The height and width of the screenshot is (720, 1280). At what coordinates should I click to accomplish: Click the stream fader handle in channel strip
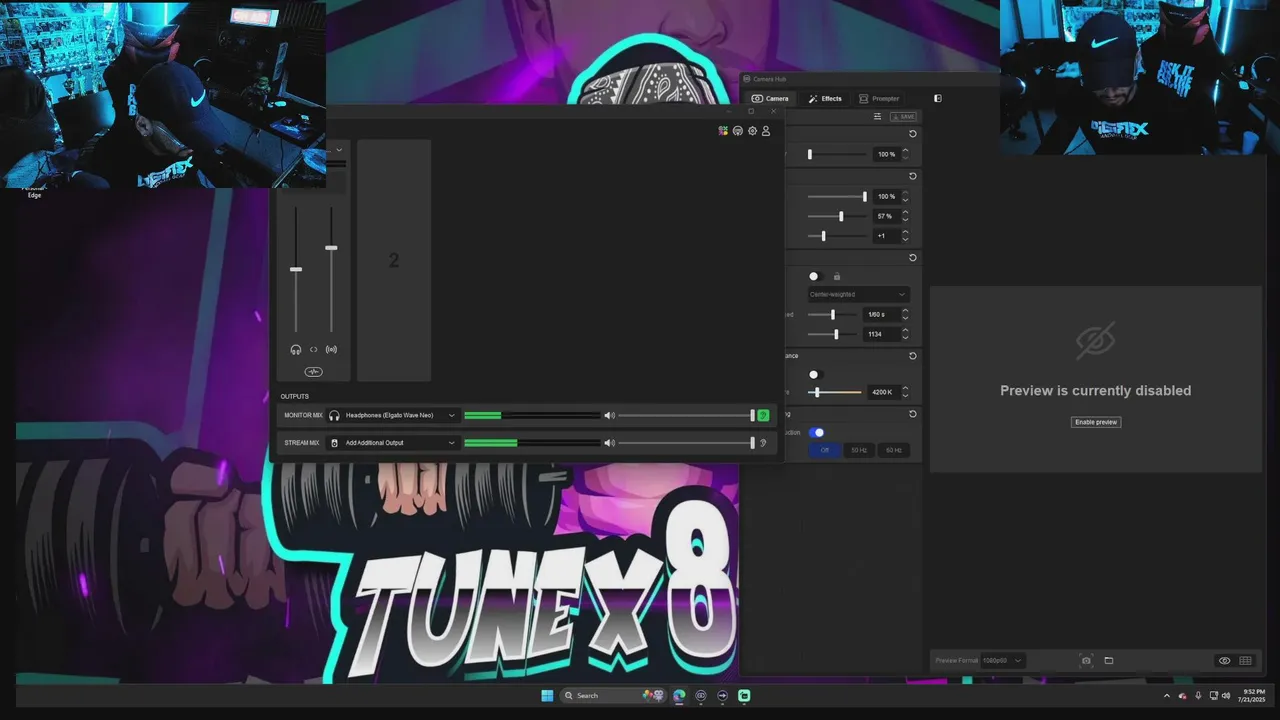tap(331, 247)
